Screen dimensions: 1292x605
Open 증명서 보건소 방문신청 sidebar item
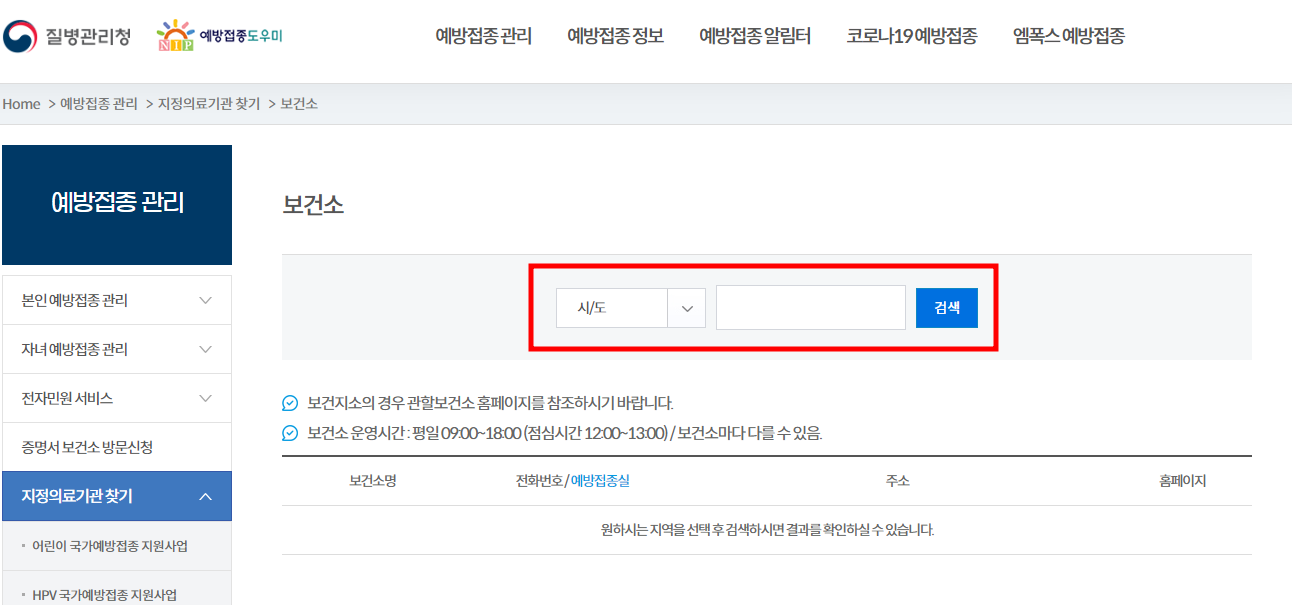117,447
